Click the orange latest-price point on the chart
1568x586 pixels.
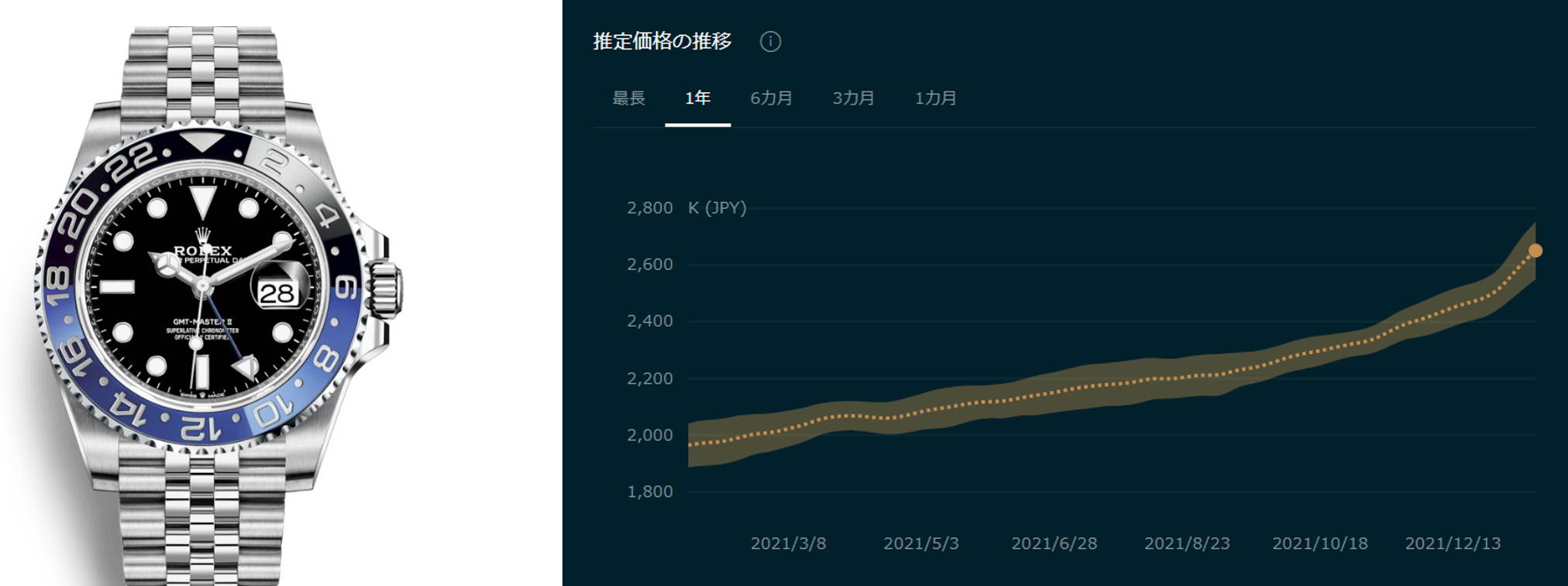click(x=1535, y=250)
